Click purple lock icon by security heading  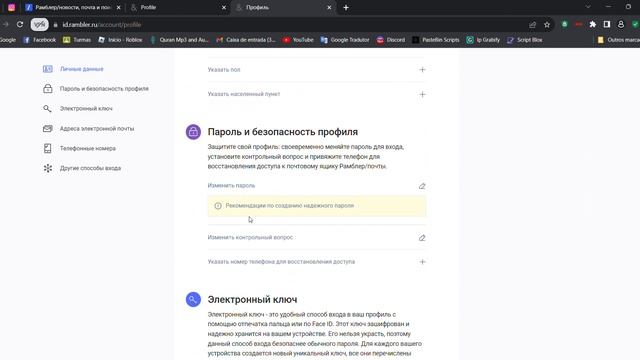pyautogui.click(x=193, y=132)
